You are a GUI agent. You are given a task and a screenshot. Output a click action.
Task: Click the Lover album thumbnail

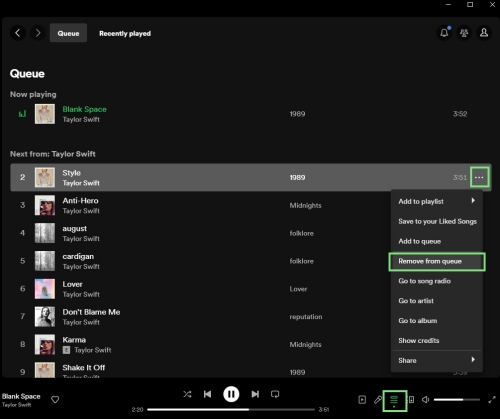[x=45, y=289]
